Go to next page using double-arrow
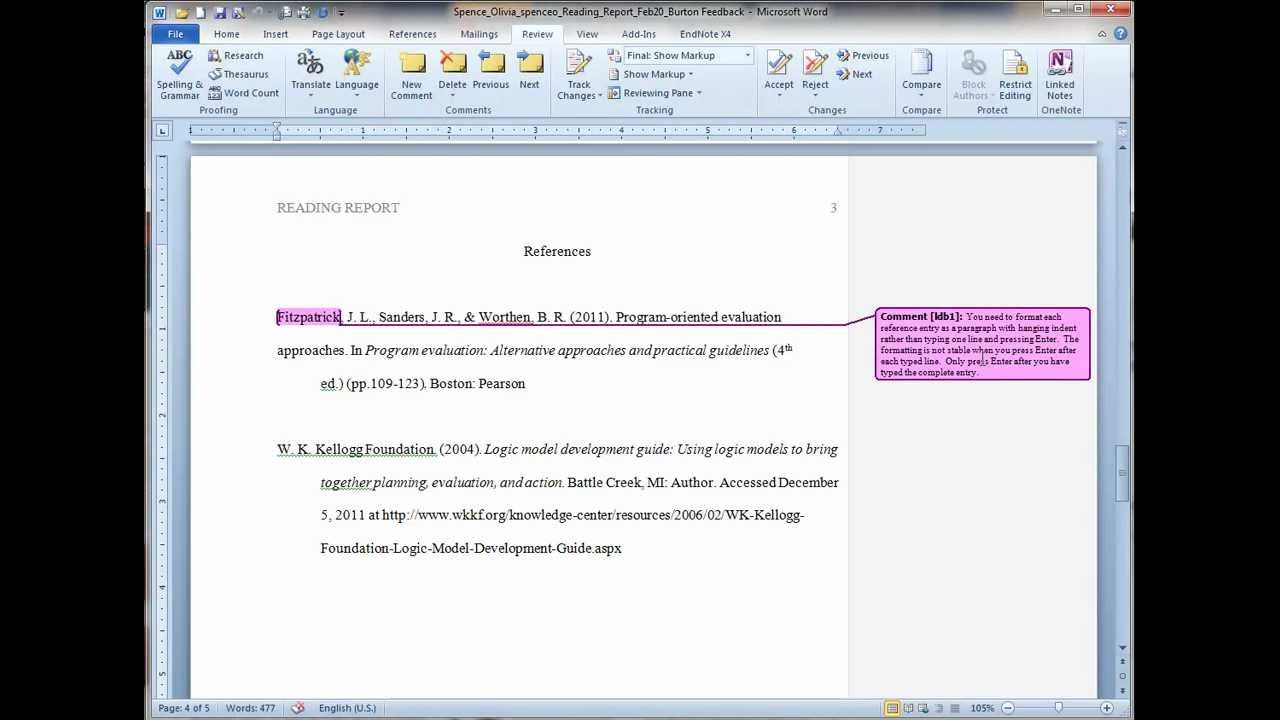Screen dimensions: 1280x720 (x=1123, y=690)
